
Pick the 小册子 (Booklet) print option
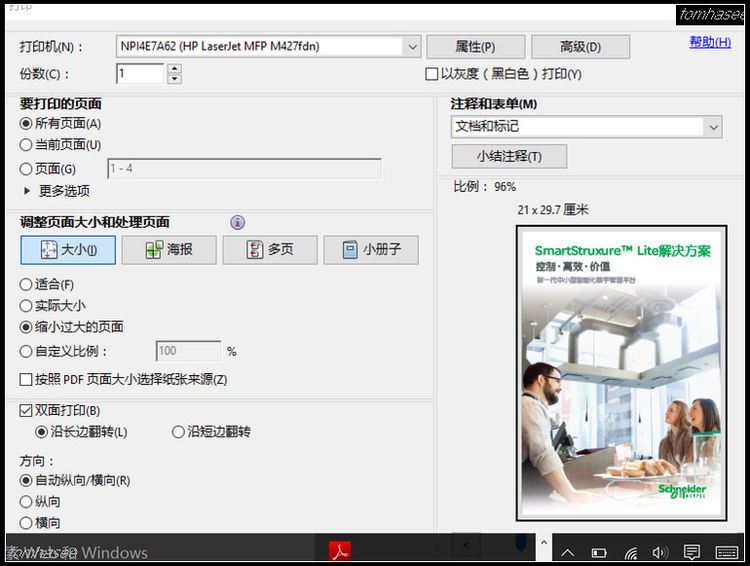pos(371,250)
